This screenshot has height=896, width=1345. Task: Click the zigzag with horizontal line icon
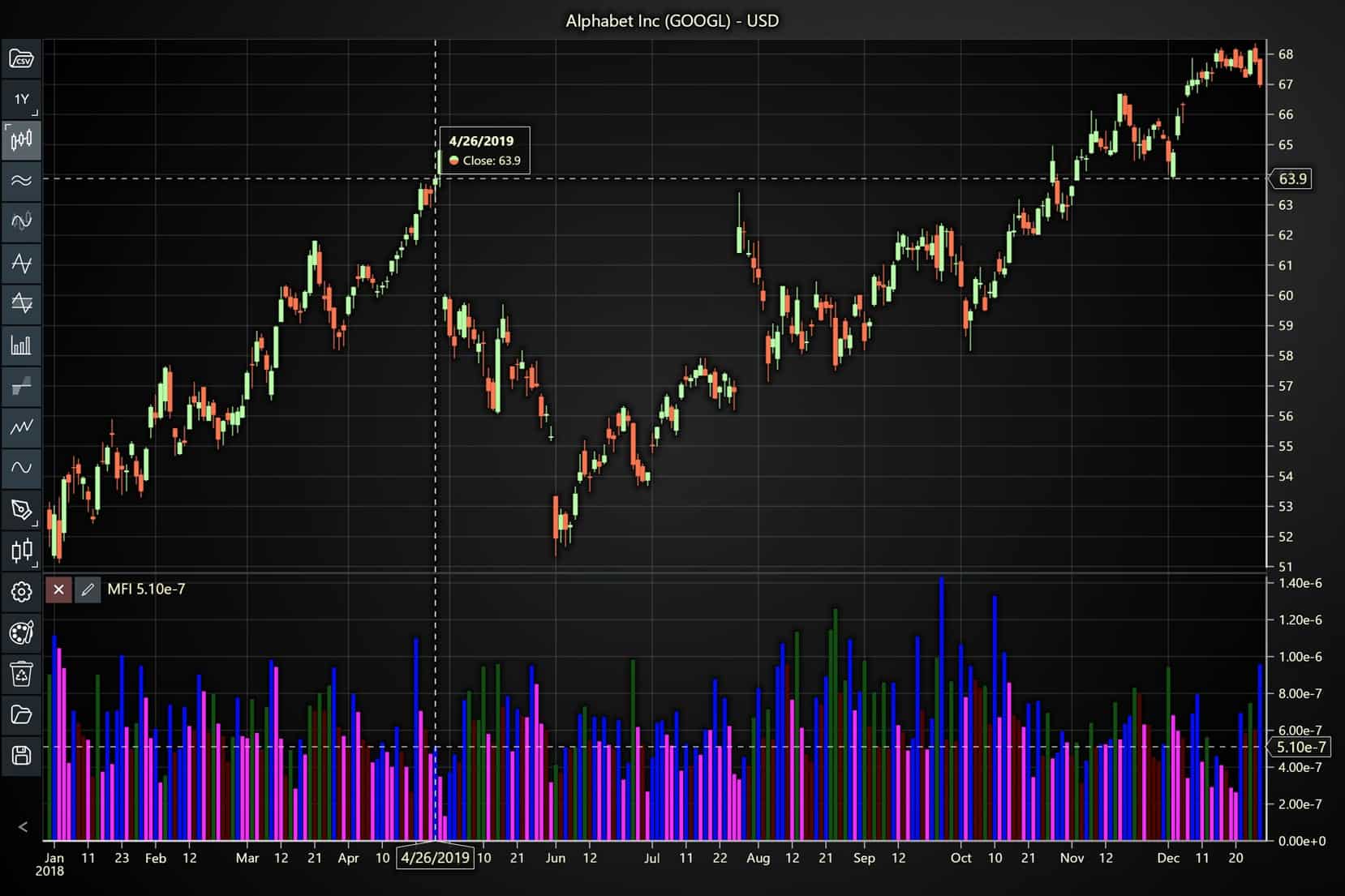coord(21,263)
